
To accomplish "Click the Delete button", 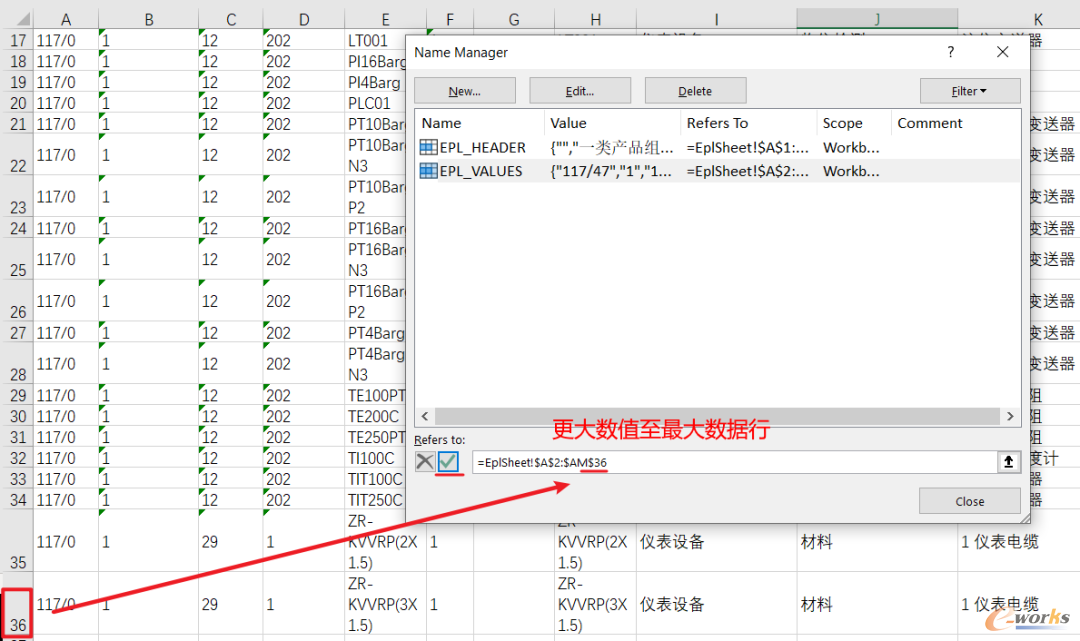I will (695, 91).
